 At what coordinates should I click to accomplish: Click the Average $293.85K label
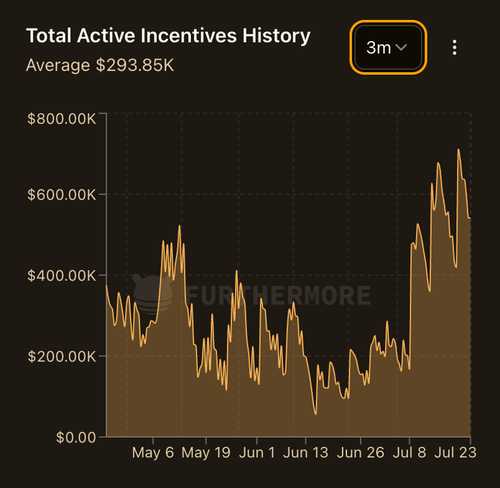click(100, 65)
